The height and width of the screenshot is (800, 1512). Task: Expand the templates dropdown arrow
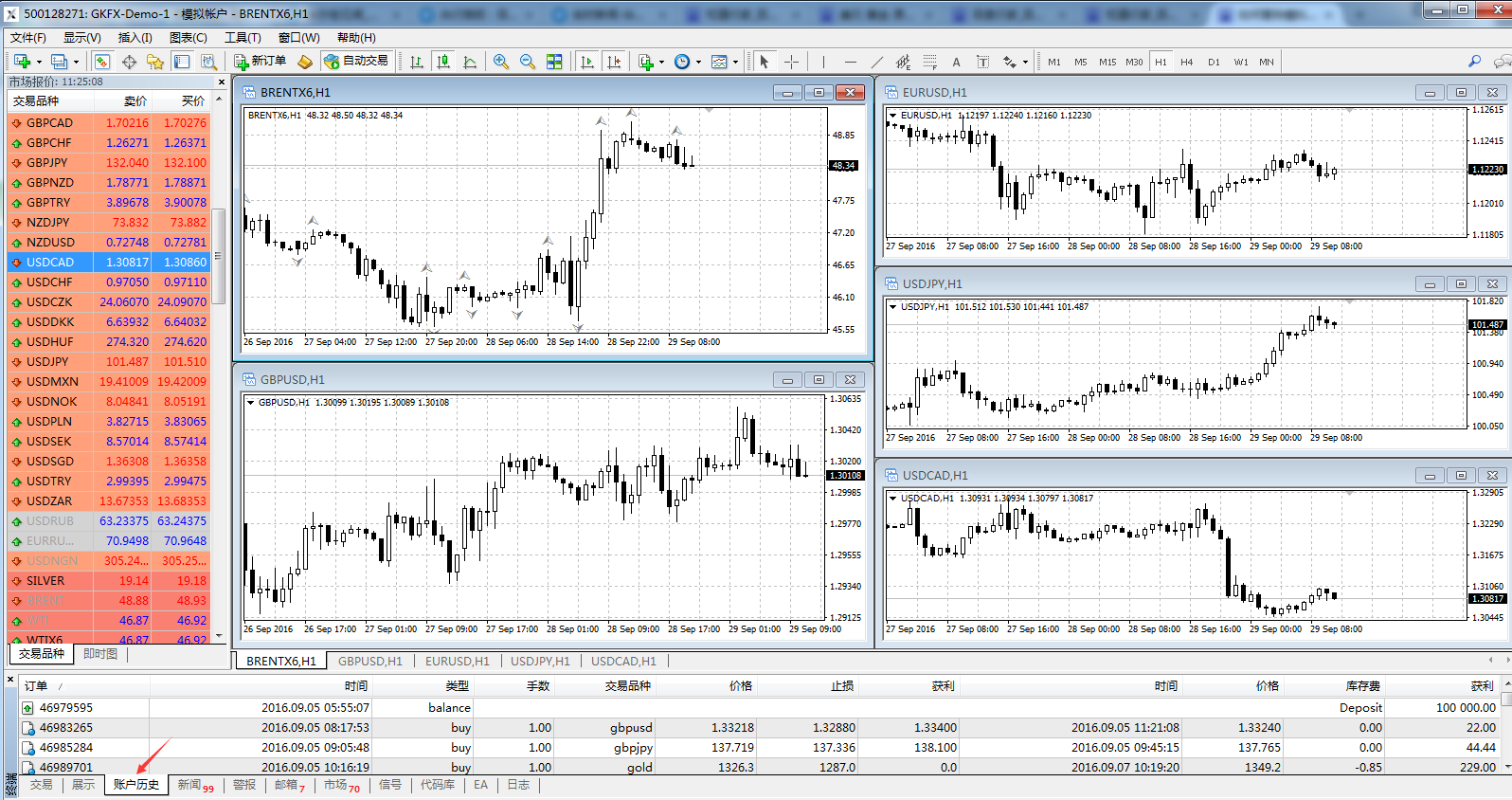tap(736, 62)
